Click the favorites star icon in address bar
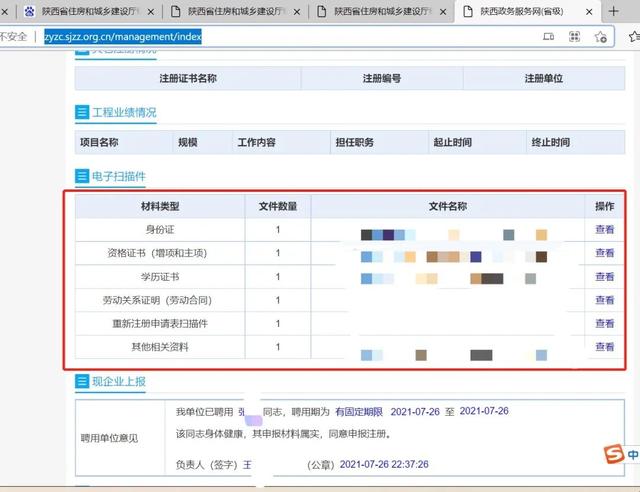The image size is (640, 492). click(x=600, y=37)
